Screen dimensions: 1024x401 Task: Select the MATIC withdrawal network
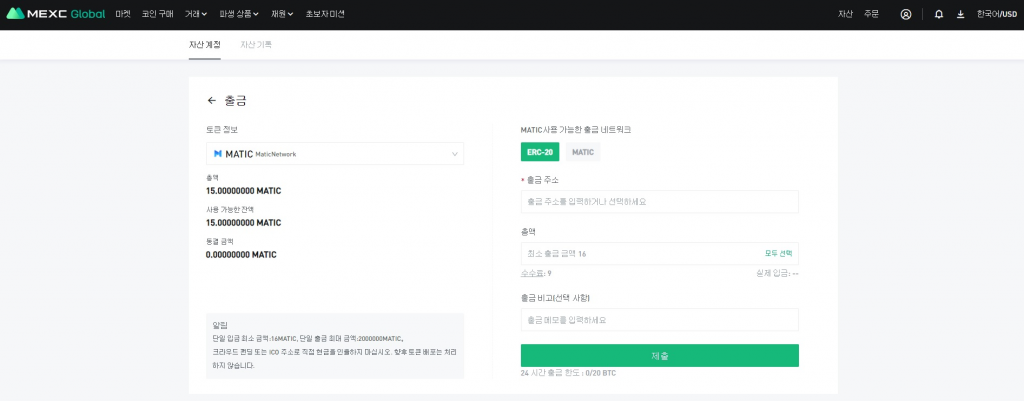(x=582, y=152)
